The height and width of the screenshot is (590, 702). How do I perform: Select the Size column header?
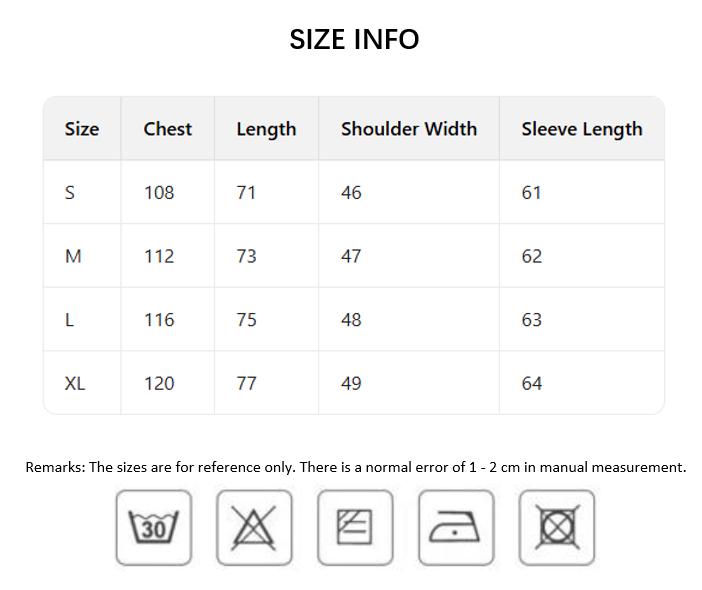point(82,129)
